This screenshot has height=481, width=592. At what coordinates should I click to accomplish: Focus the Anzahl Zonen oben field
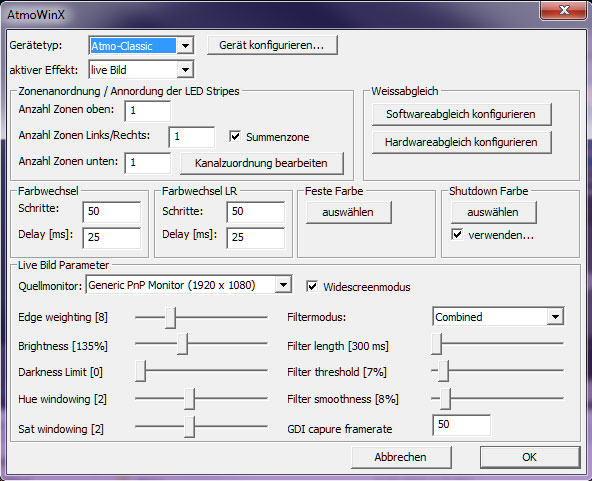coord(148,111)
